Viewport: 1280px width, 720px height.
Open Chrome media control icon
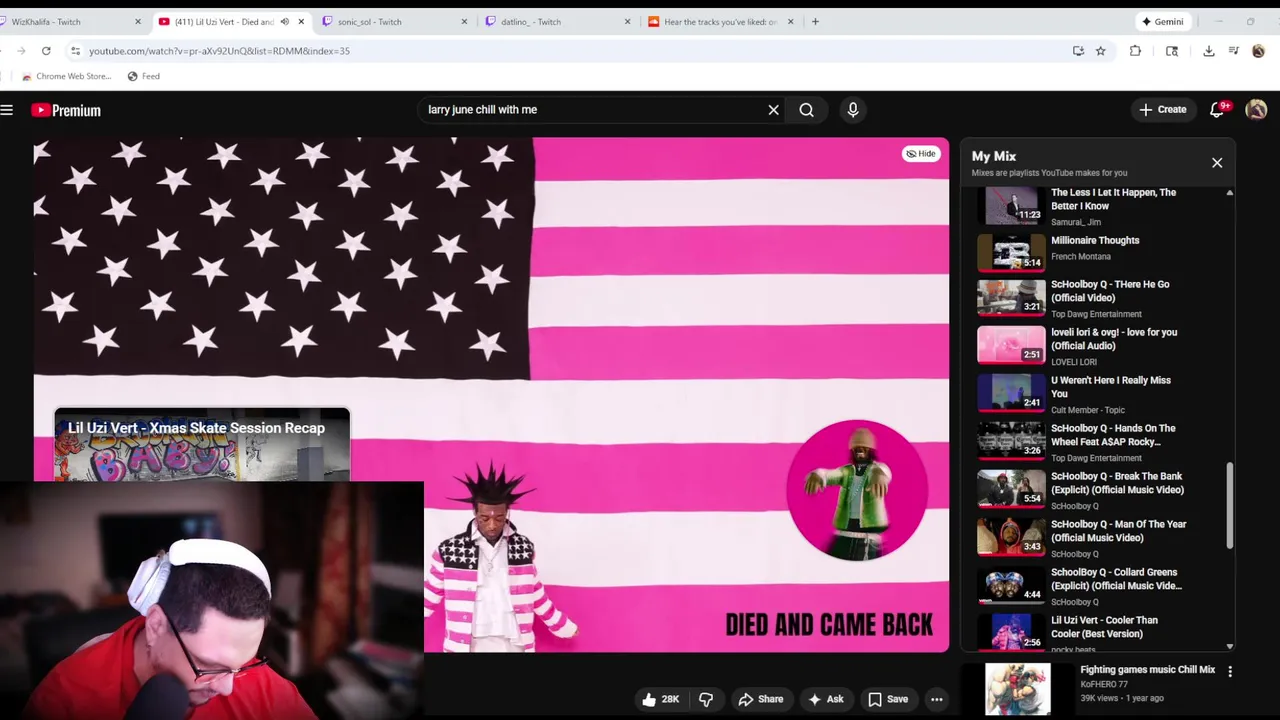1234,51
